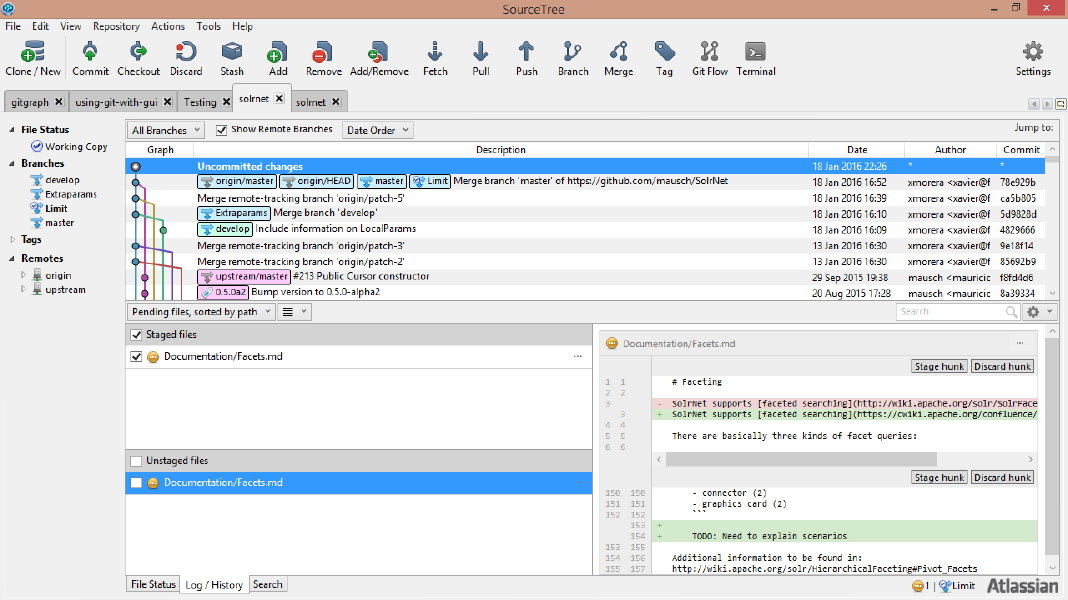Select the Uncommitted changes row
This screenshot has height=600, width=1068.
pos(585,166)
